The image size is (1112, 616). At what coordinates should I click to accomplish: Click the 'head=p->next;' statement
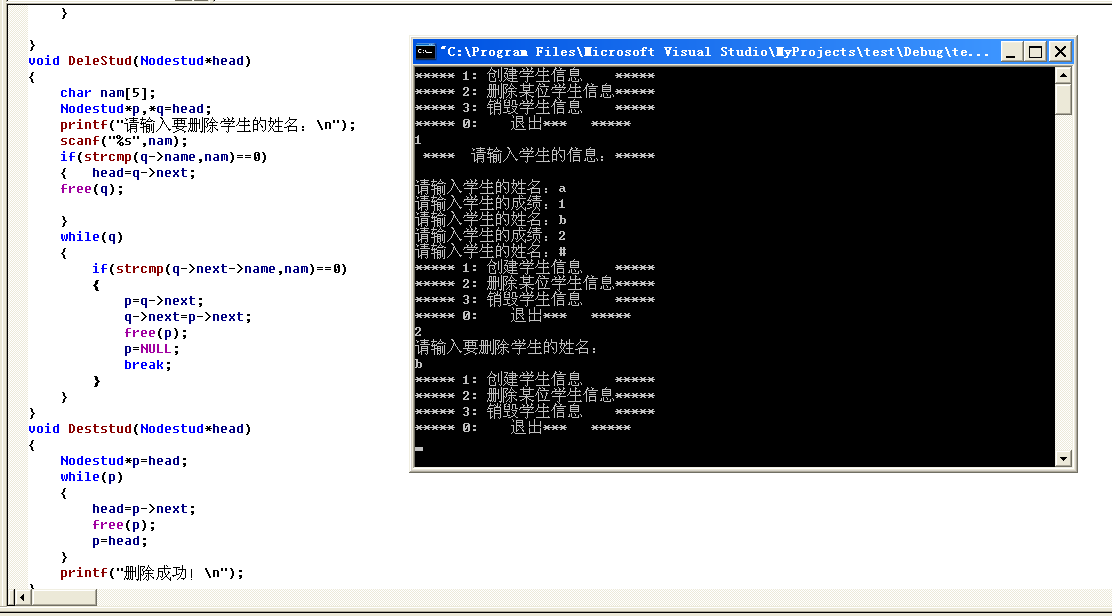(143, 509)
